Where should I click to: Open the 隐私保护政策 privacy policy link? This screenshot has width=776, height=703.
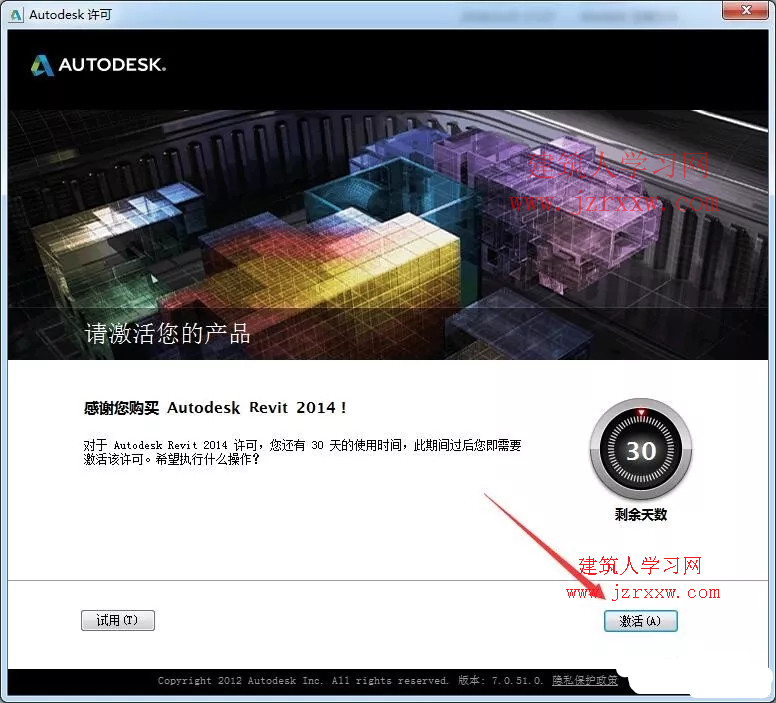[584, 681]
